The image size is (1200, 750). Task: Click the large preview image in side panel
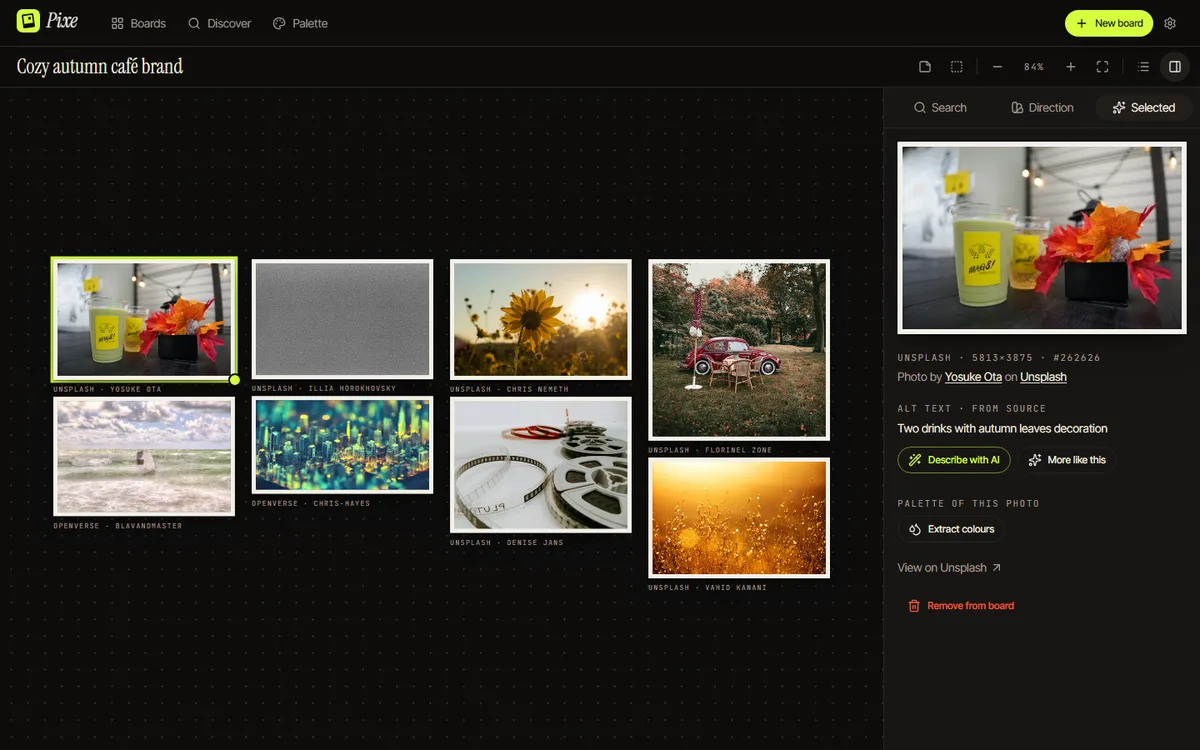pos(1042,238)
